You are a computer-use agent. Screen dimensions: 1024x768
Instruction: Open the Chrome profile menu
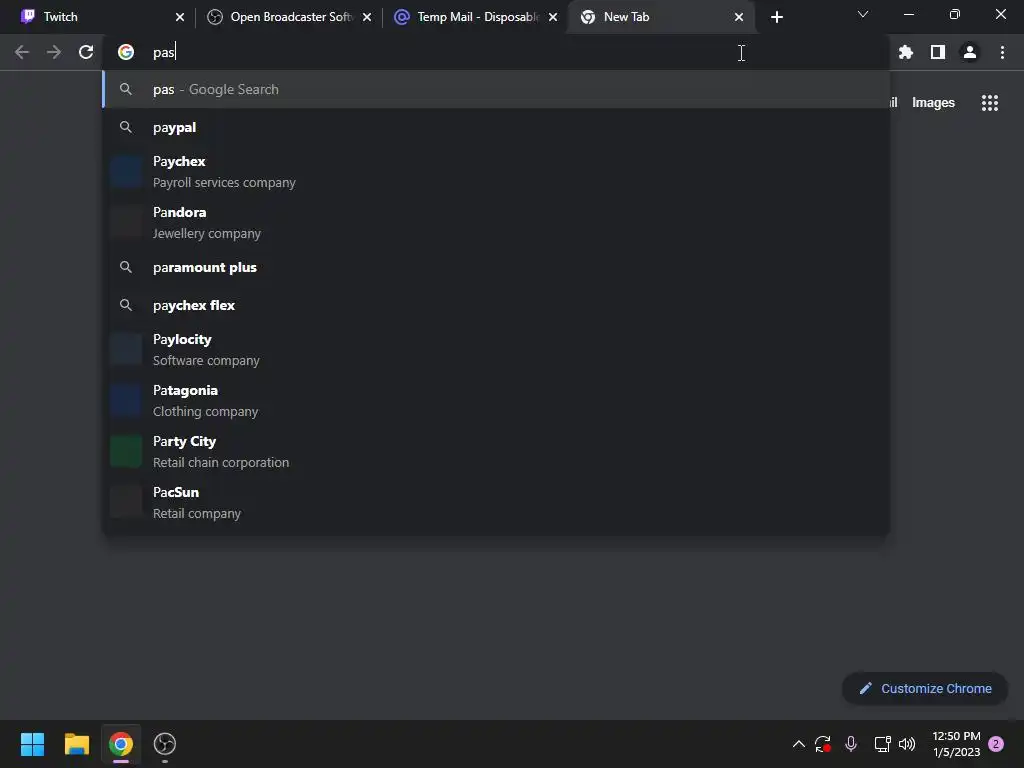(x=970, y=52)
